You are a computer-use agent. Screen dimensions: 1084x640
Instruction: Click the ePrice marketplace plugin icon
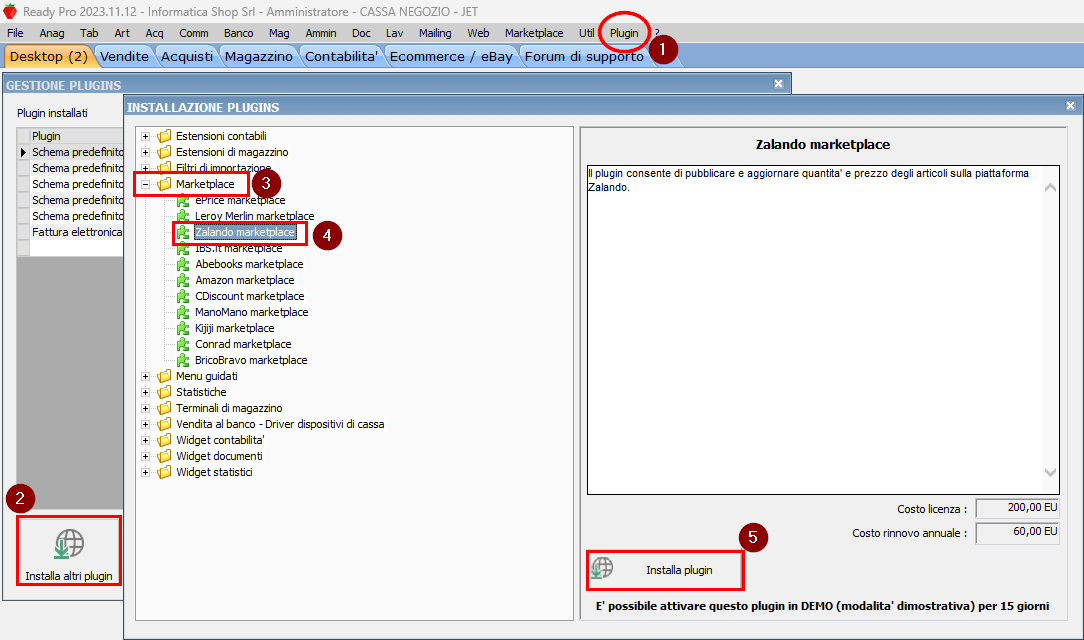click(x=183, y=200)
